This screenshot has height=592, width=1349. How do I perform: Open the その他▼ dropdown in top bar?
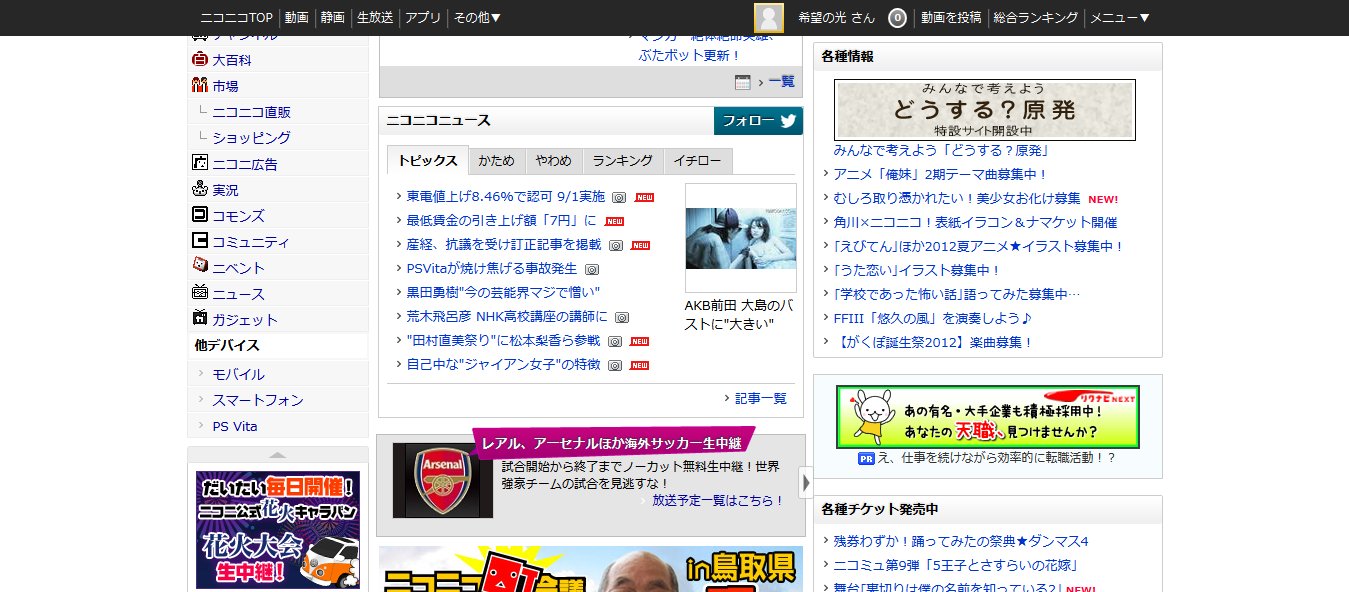pos(477,18)
